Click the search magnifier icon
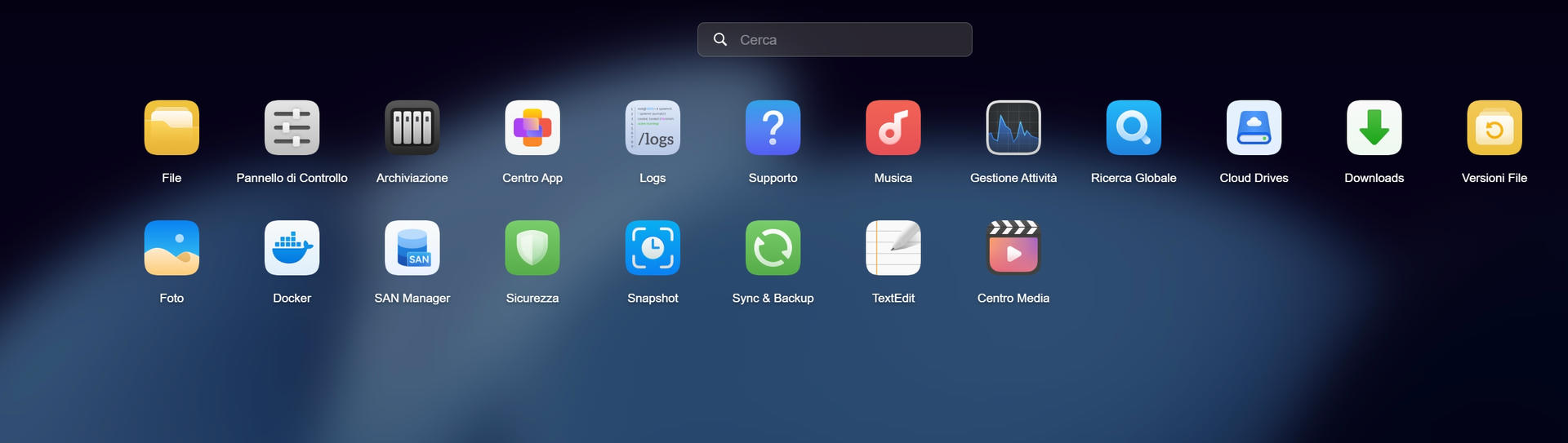 click(720, 39)
